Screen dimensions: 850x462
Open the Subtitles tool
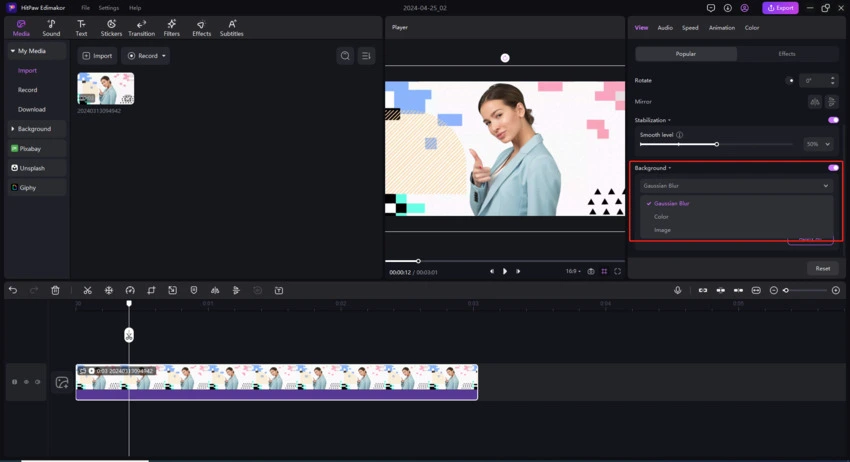click(x=231, y=27)
